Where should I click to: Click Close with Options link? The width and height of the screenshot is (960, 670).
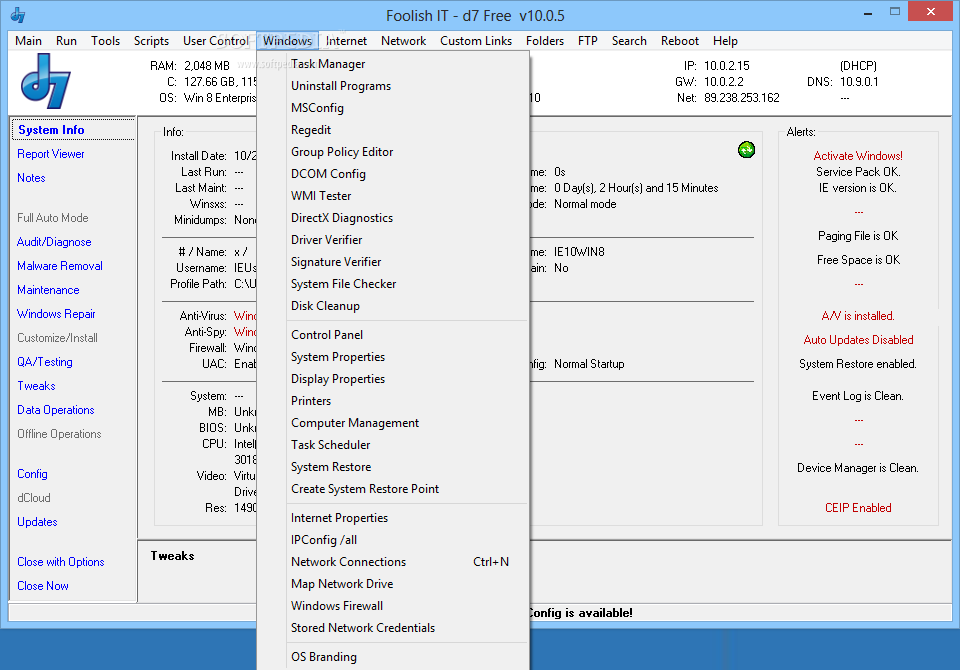click(61, 562)
